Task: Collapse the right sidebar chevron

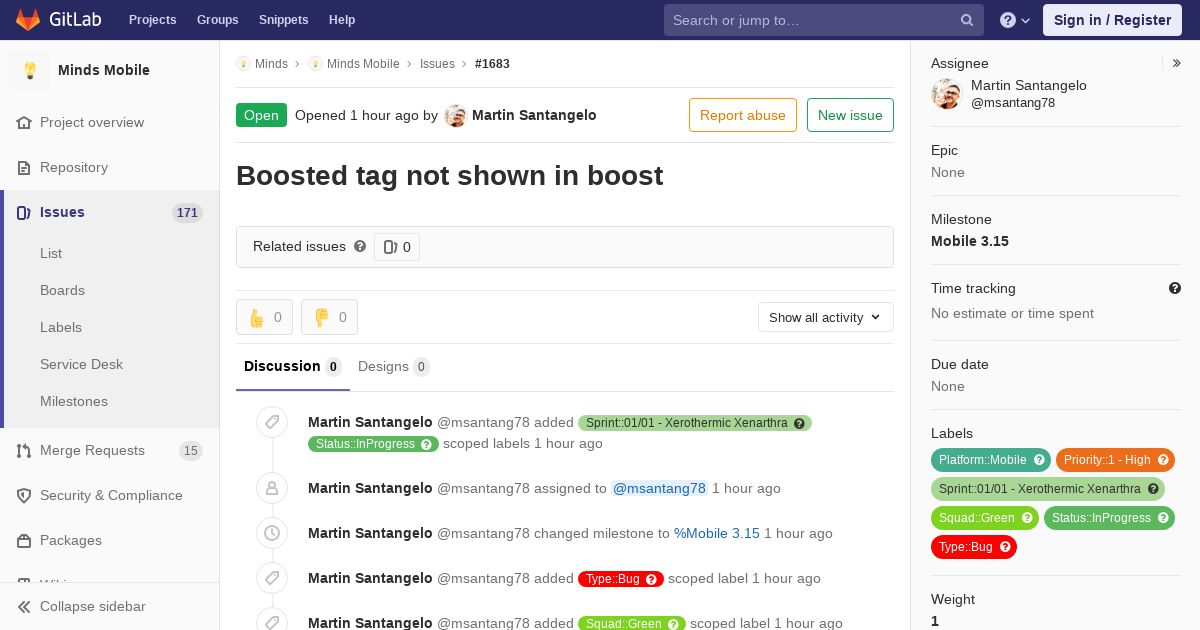Action: click(1177, 63)
